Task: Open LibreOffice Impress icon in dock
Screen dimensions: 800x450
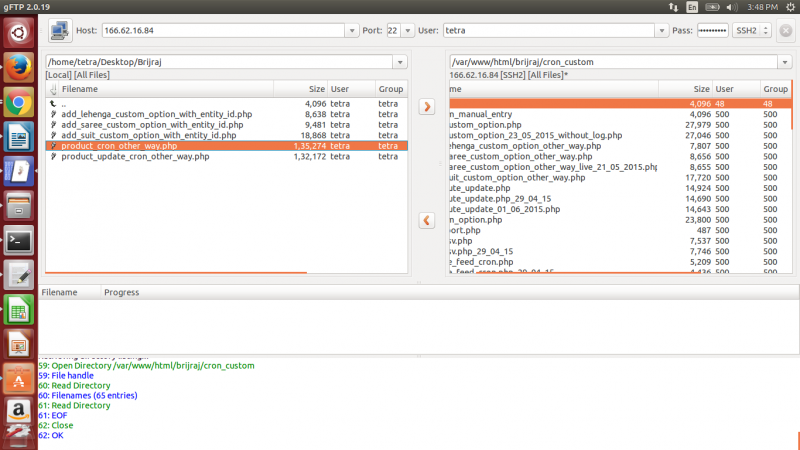Action: click(18, 345)
